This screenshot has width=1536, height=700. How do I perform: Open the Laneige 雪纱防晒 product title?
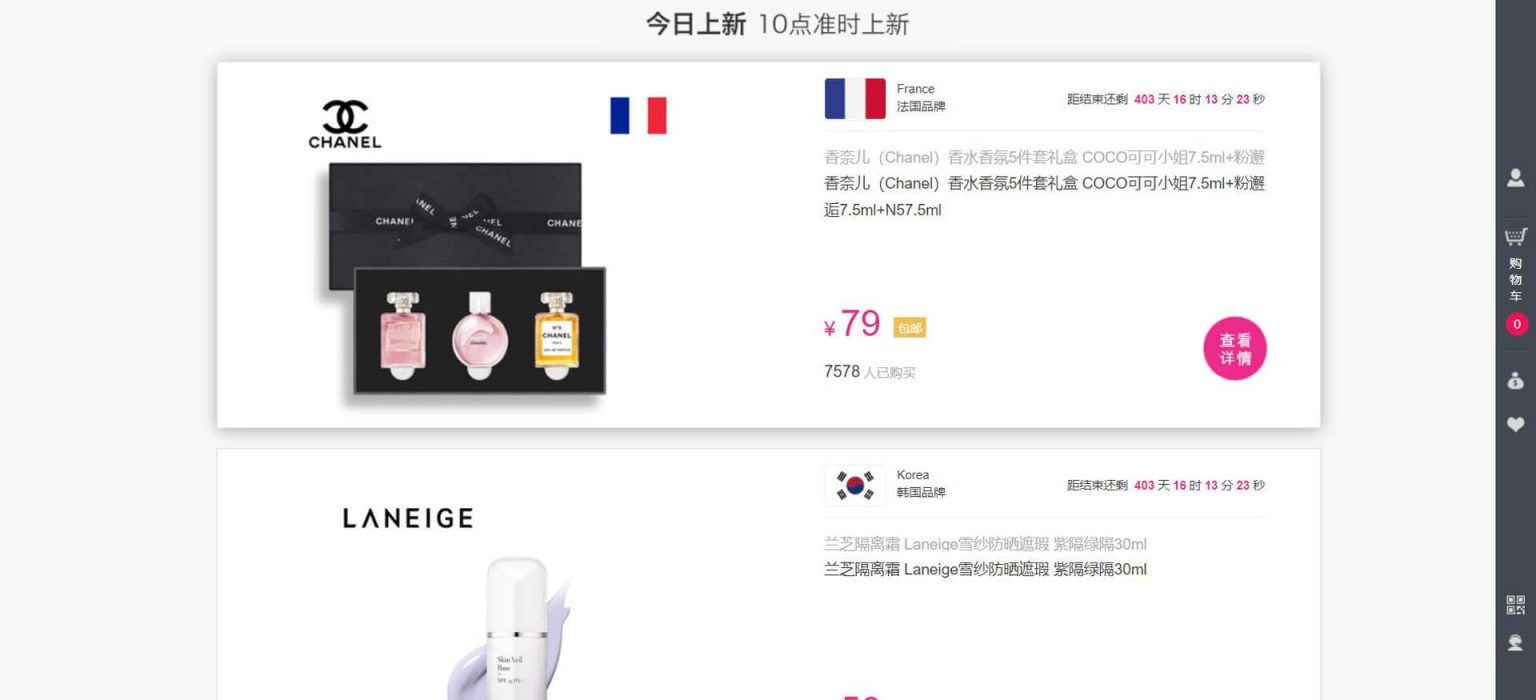[x=985, y=569]
